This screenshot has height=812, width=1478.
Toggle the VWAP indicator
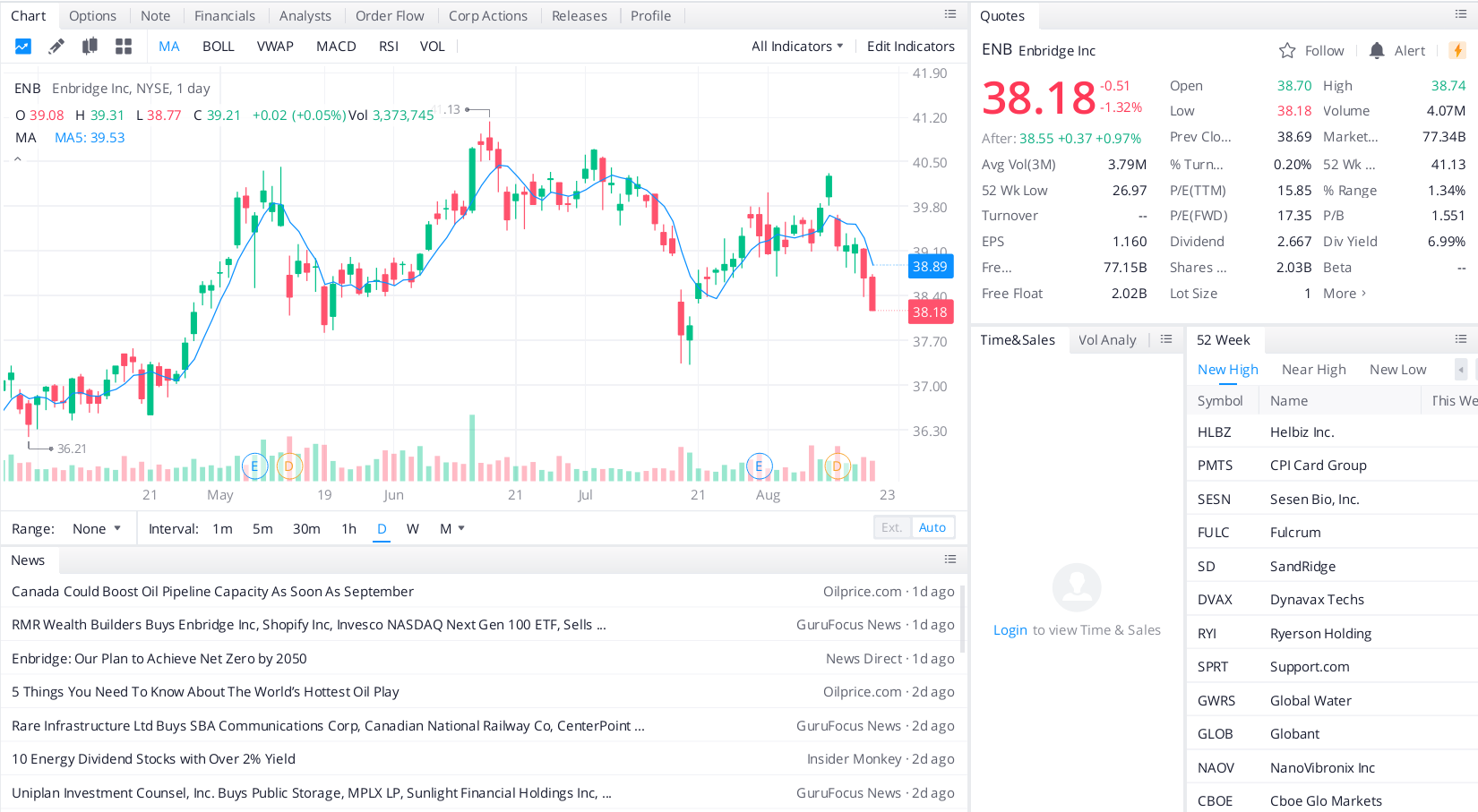click(x=275, y=47)
